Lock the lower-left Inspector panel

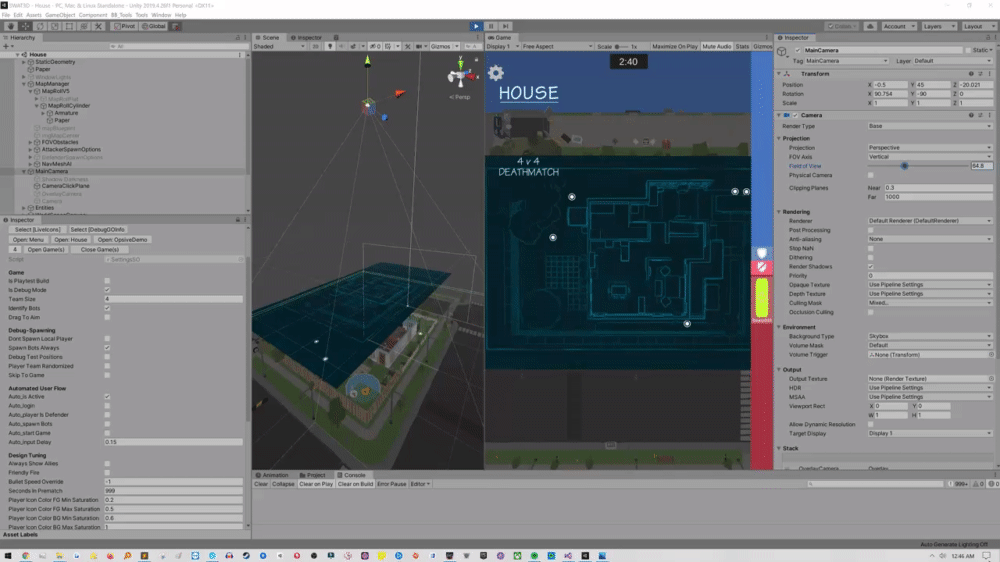(238, 219)
